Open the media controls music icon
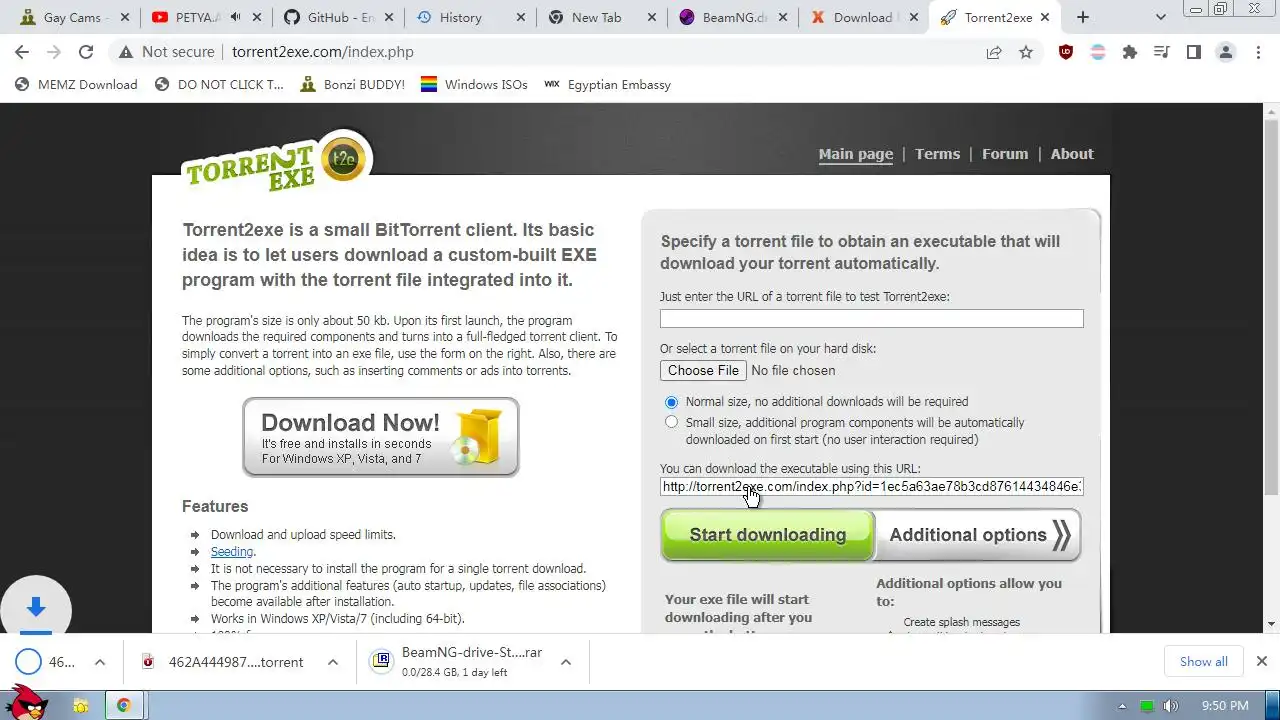The image size is (1280, 720). click(x=1162, y=52)
